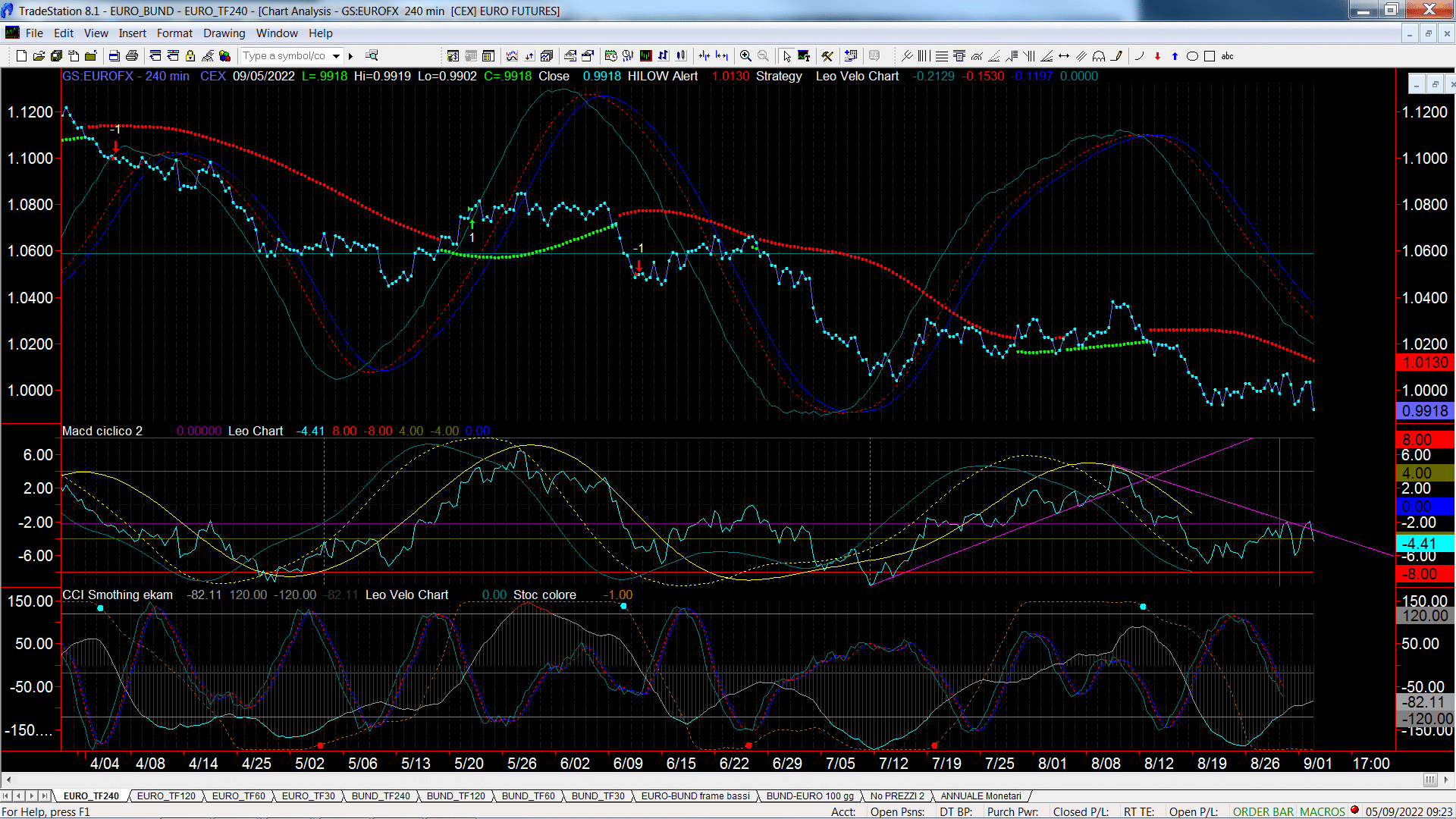This screenshot has width=1456, height=819.
Task: Open the Format menu
Action: tap(174, 33)
